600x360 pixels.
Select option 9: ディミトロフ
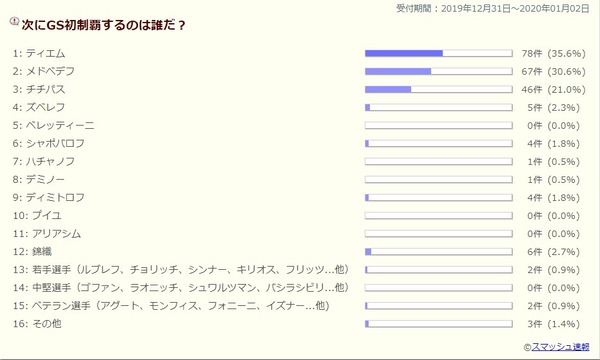coord(49,198)
